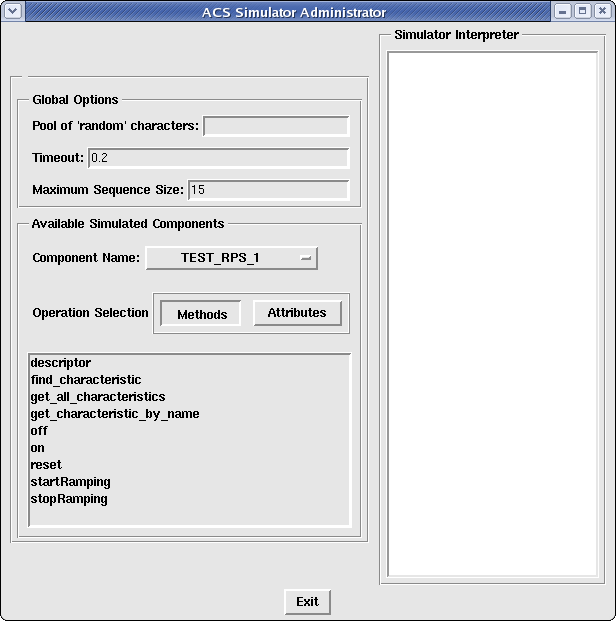Screen dimensions: 616x621
Task: Select startRamping in the methods list
Action: [70, 482]
